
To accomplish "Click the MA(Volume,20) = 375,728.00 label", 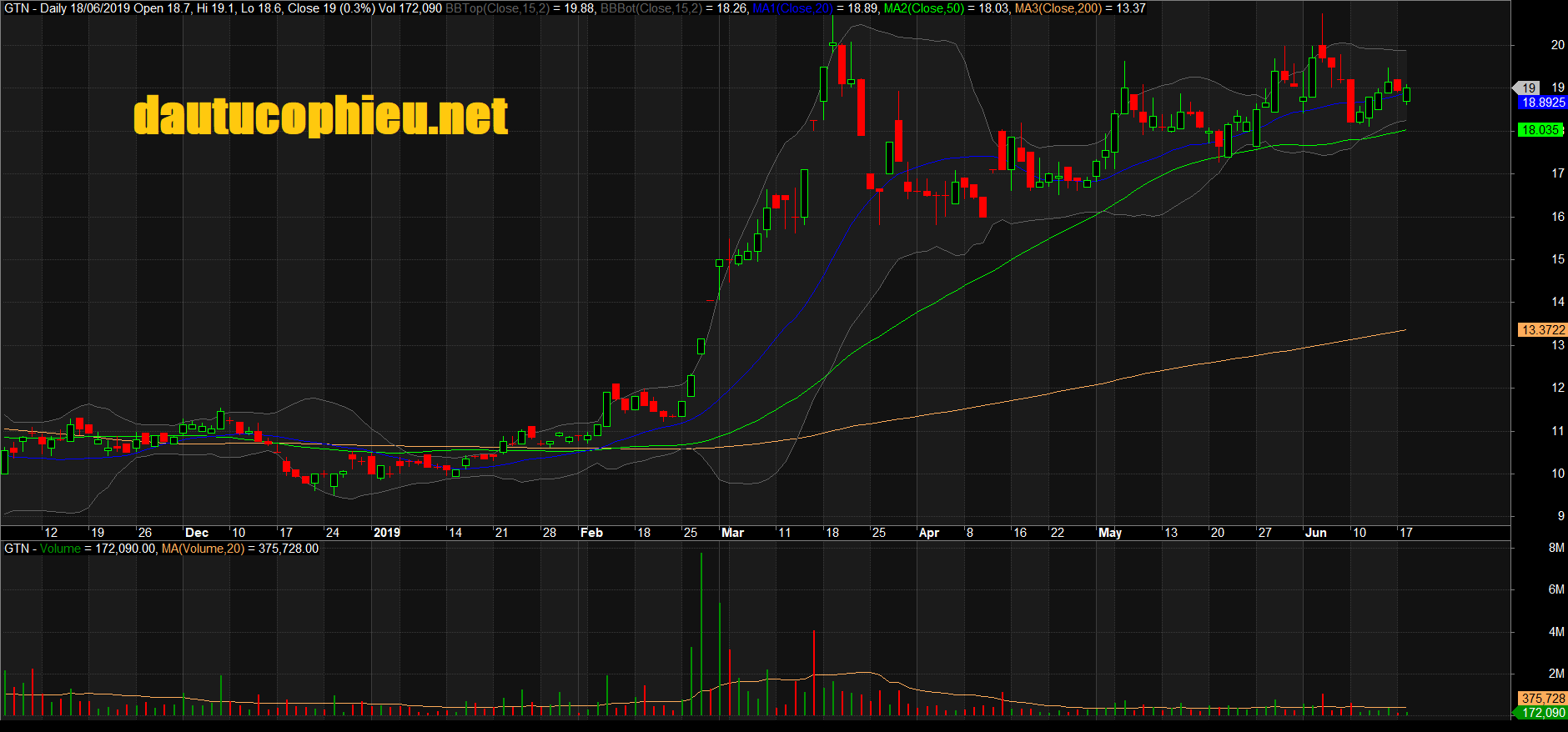I will click(240, 549).
